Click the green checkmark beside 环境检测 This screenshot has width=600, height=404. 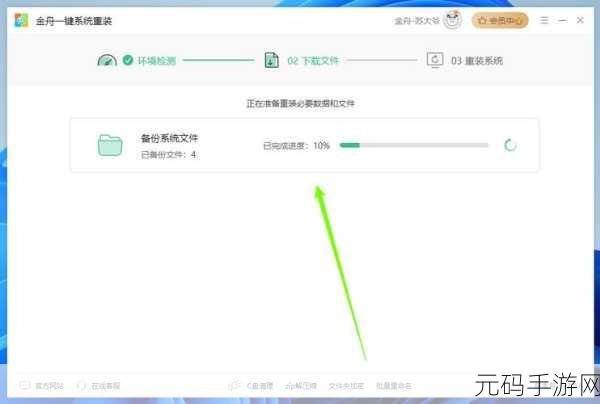click(x=128, y=60)
